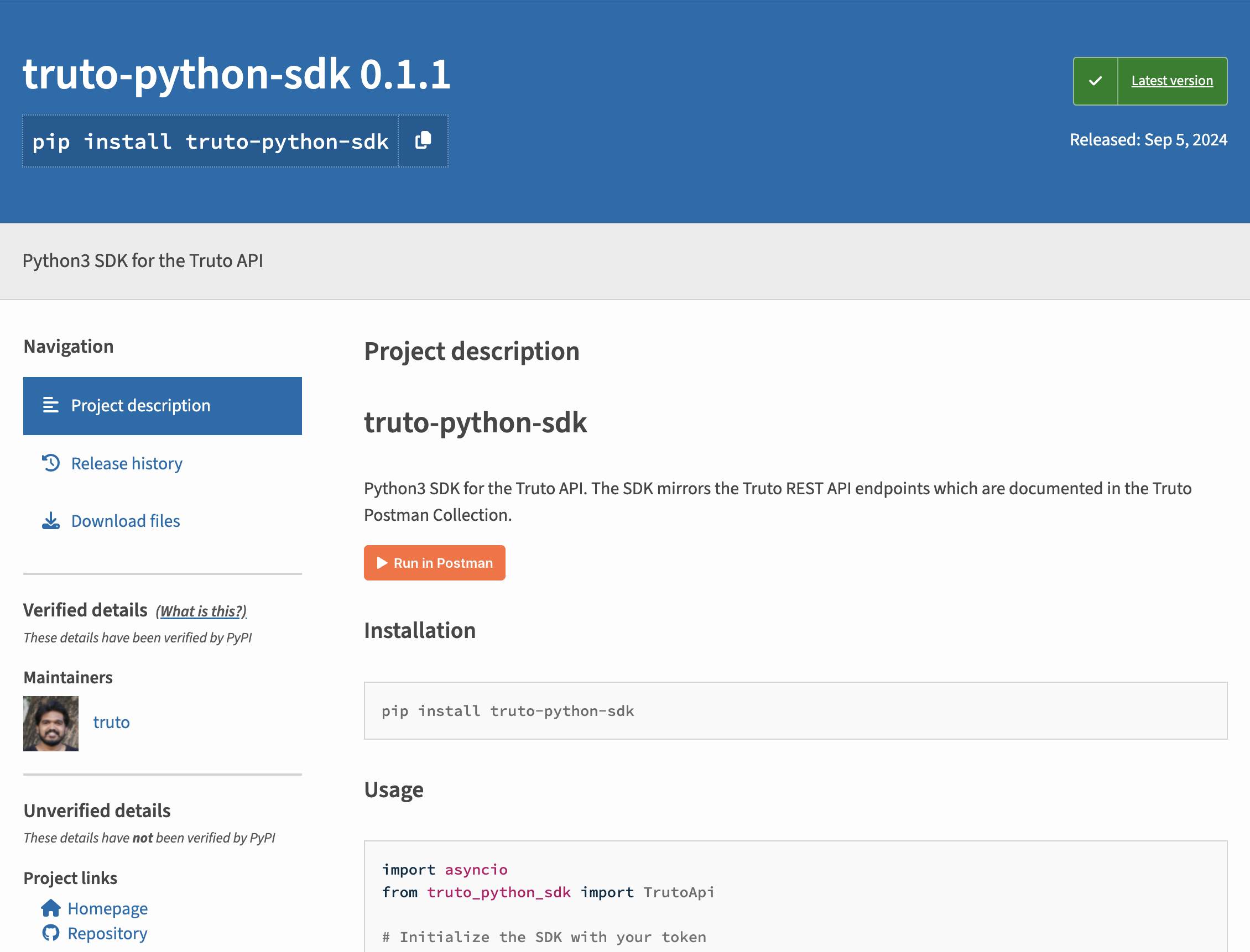Click the Run in Postman button
The image size is (1250, 952).
tap(434, 563)
